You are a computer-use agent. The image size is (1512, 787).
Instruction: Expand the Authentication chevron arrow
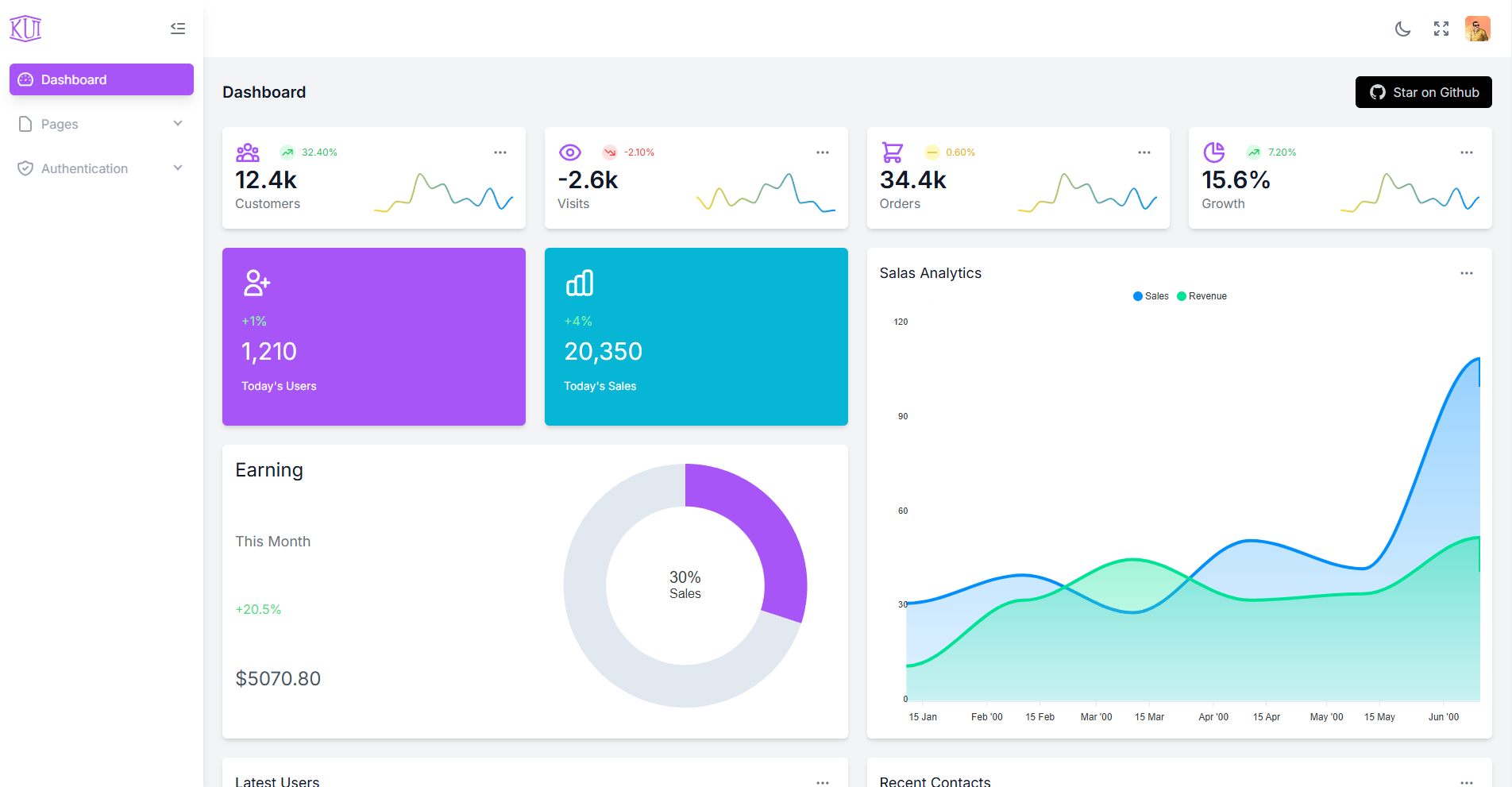click(x=178, y=168)
